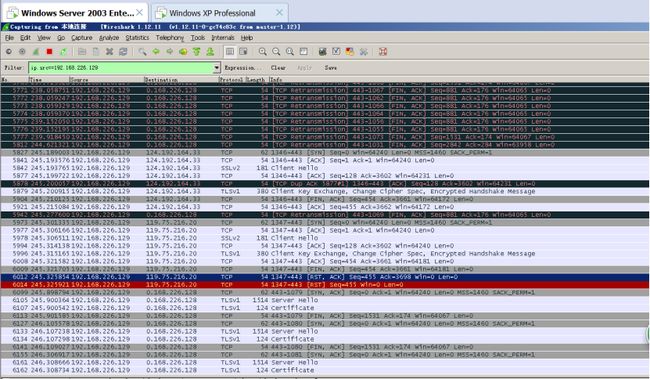Open capture options icon
This screenshot has height=379, width=650.
click(22, 52)
